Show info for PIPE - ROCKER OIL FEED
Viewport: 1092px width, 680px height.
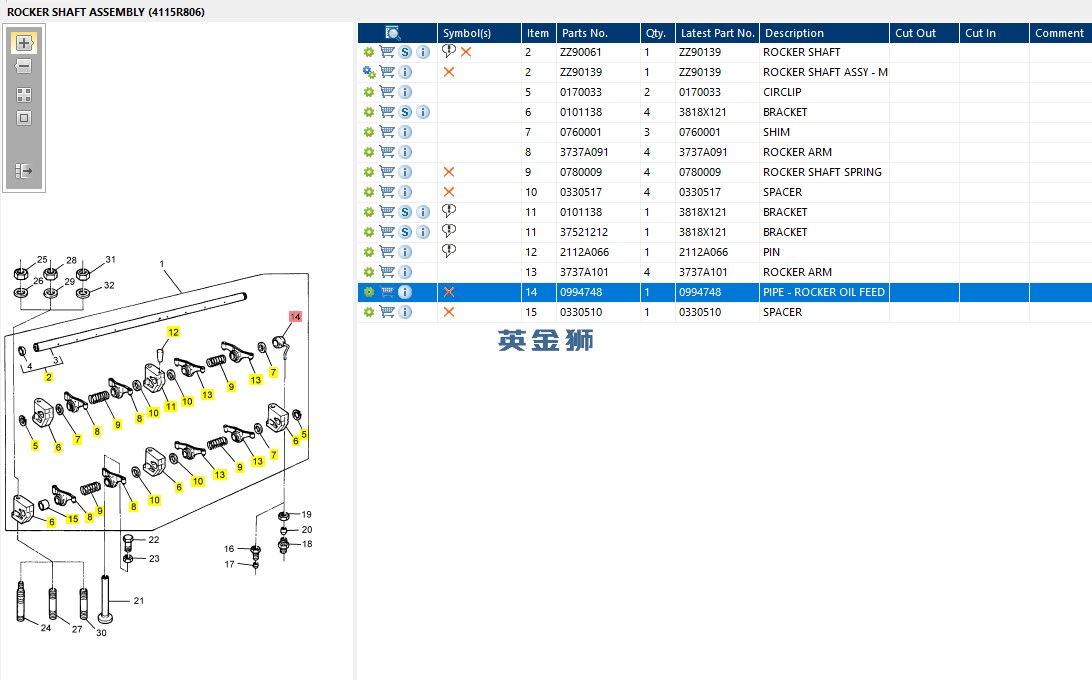(405, 292)
